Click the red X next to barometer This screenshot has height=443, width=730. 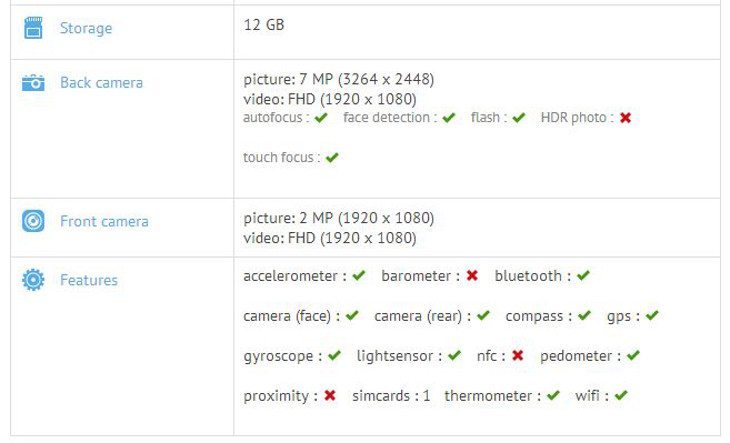click(472, 275)
